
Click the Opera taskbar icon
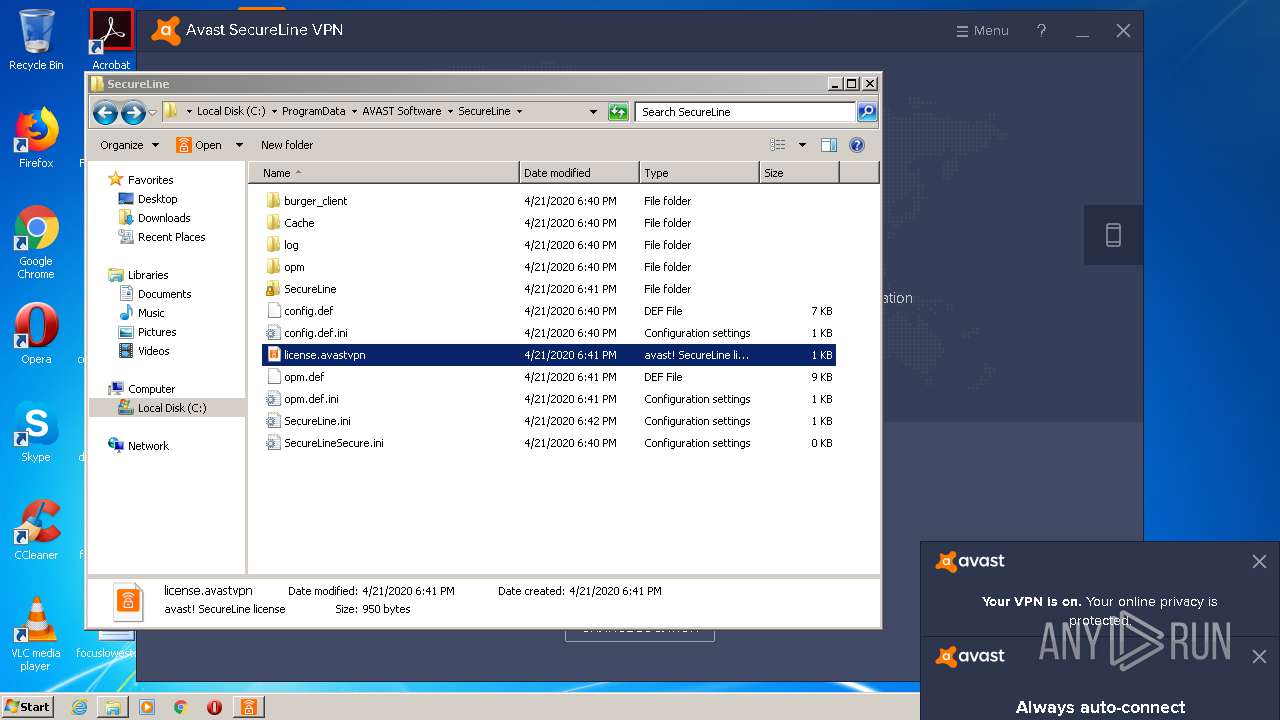214,707
